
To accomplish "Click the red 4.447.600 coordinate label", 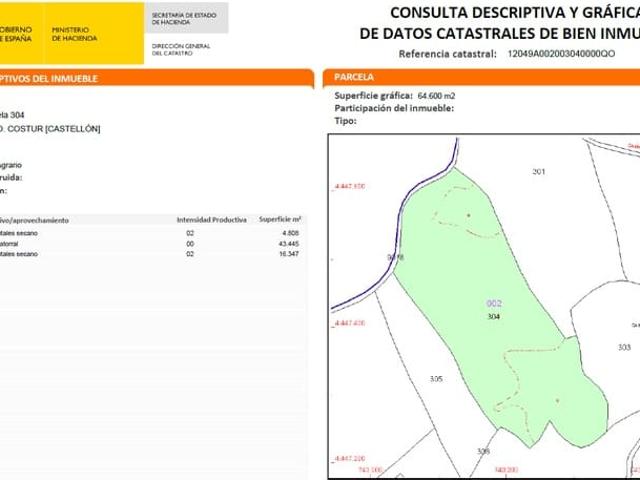I will click(x=349, y=187).
